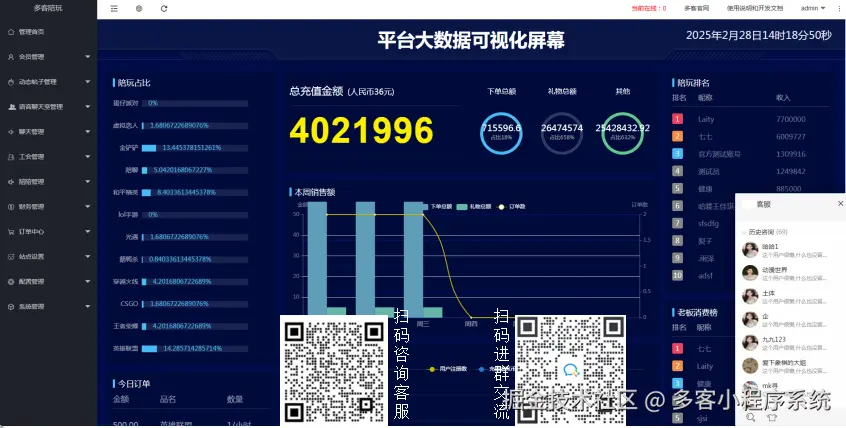Screen dimensions: 846x428
Task: Click the avatar of 爱下象棋的大姐
Action: pos(750,366)
